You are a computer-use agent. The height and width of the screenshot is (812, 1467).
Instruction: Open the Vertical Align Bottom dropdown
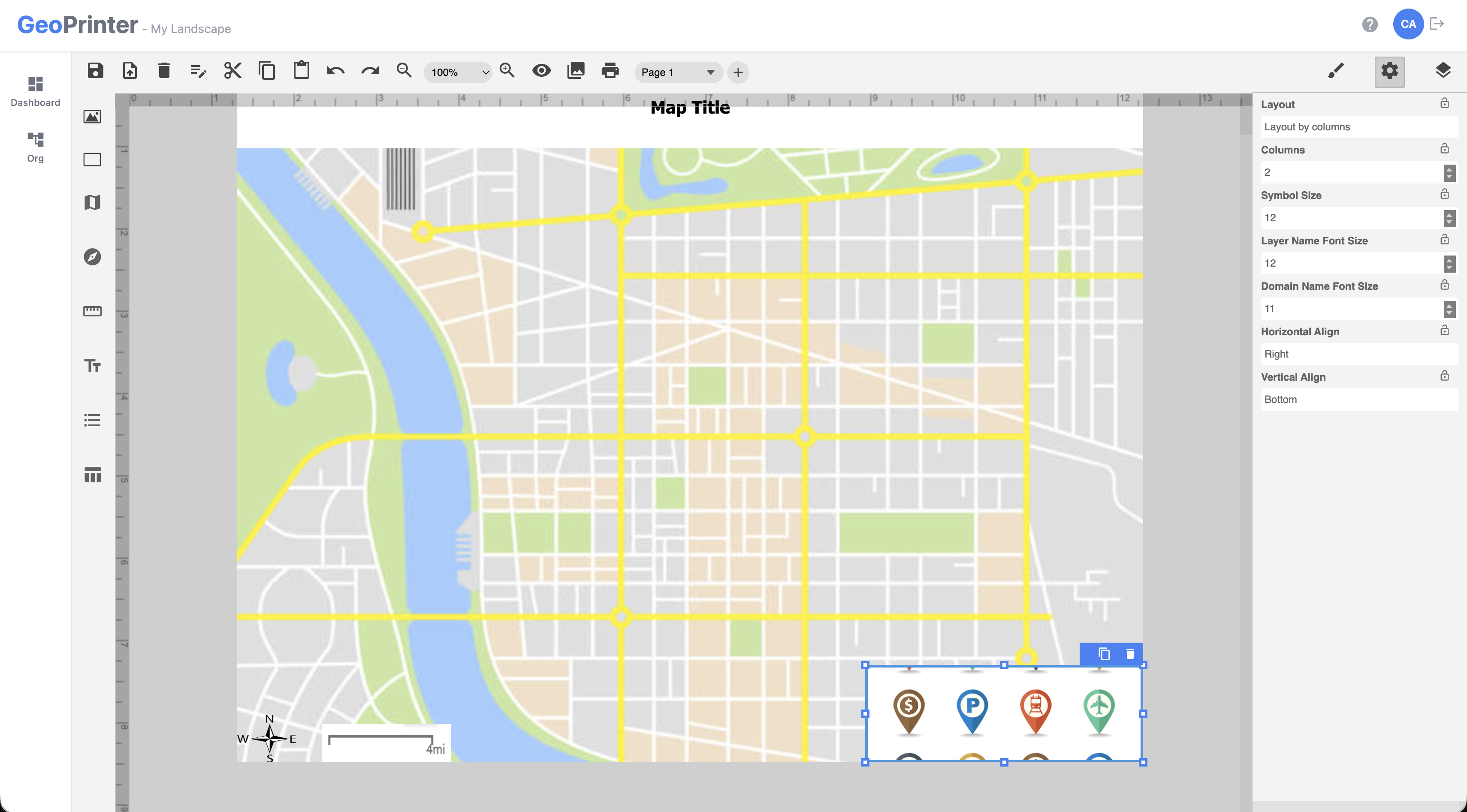point(1359,400)
